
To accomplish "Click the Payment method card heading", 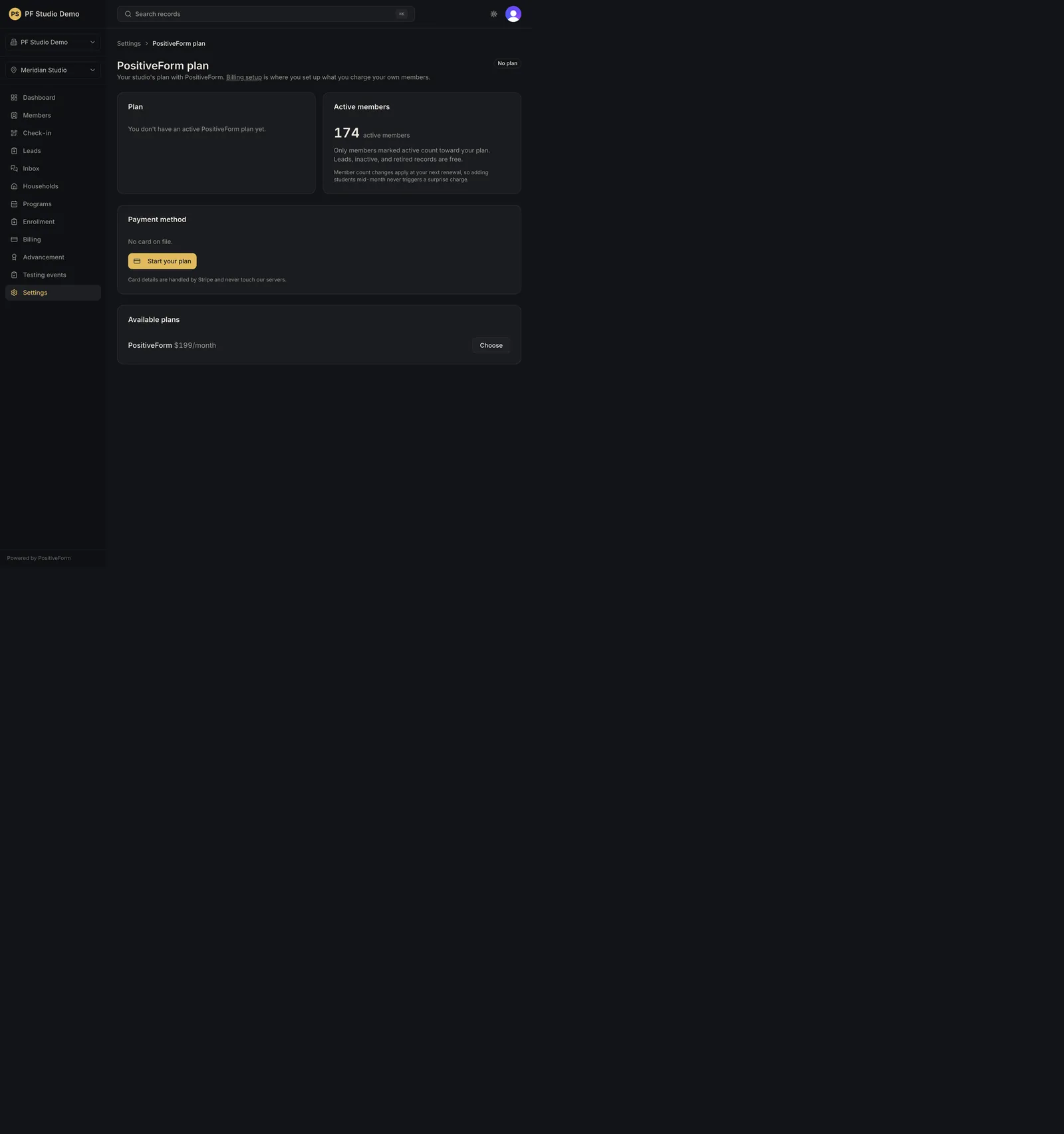I will tap(157, 219).
